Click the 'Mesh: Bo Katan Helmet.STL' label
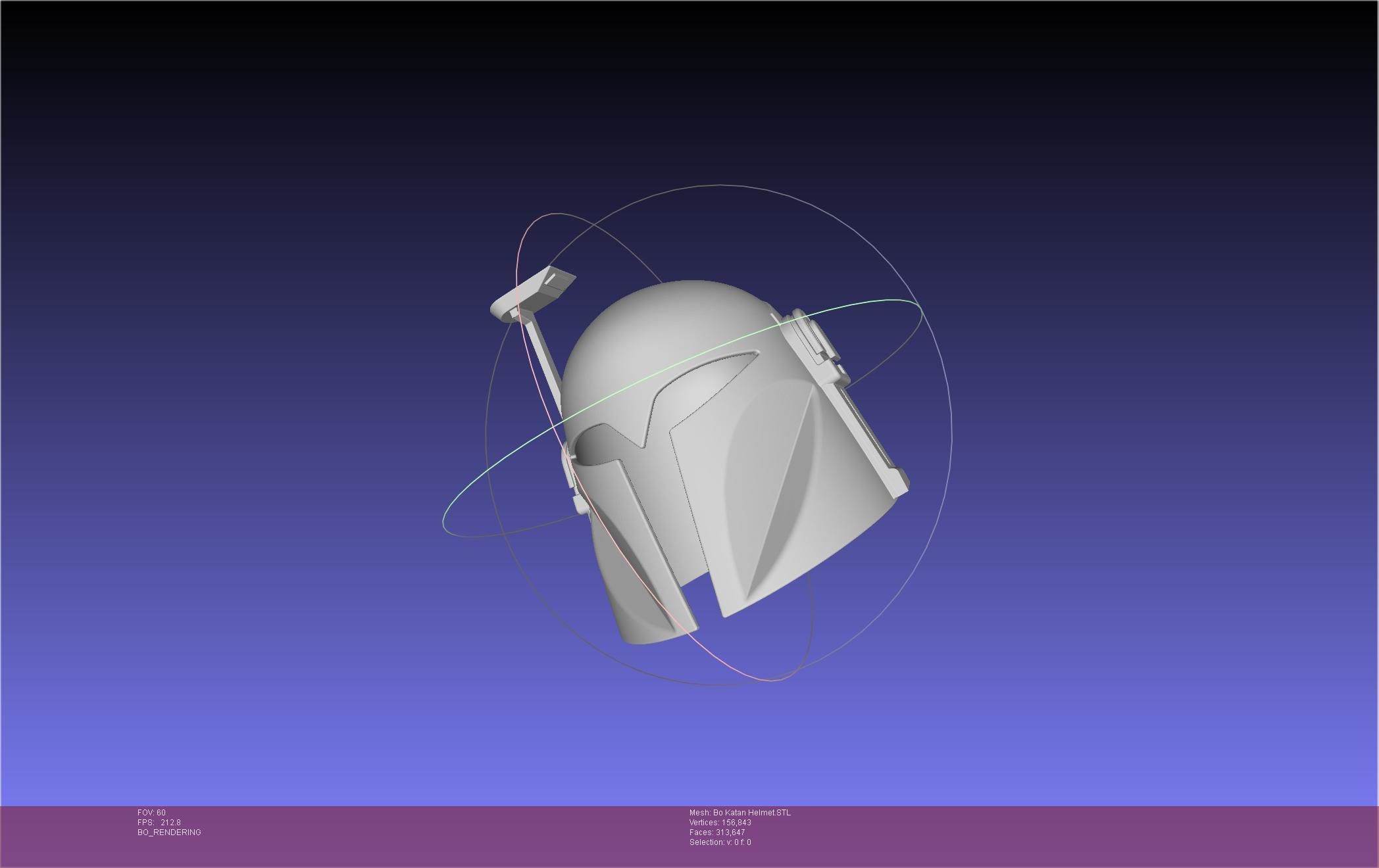The image size is (1379, 868). tap(740, 813)
